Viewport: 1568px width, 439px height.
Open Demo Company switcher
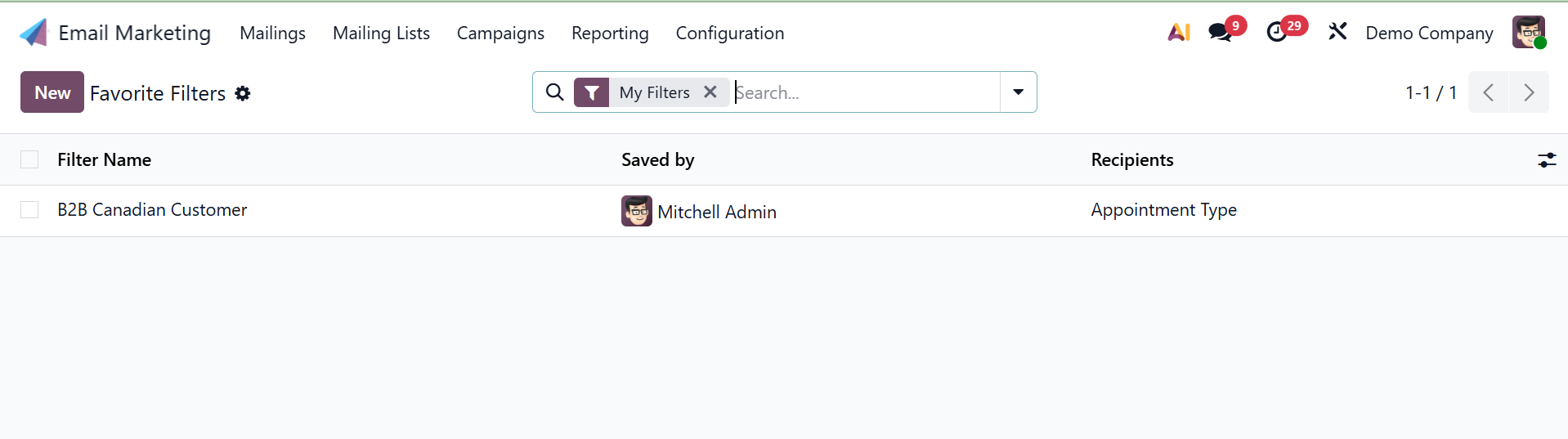pyautogui.click(x=1429, y=34)
